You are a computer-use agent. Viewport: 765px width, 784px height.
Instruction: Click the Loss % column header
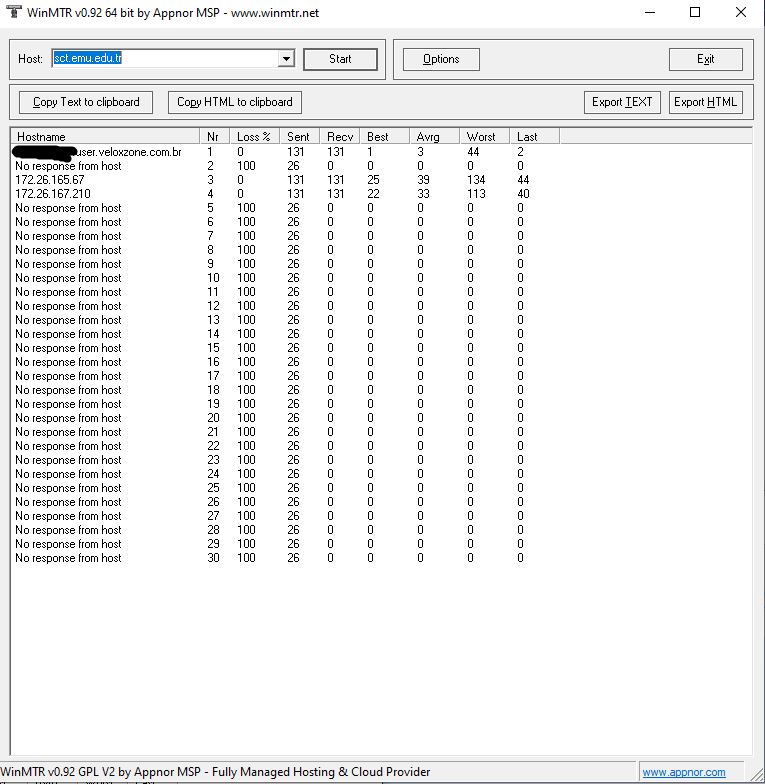coord(254,136)
